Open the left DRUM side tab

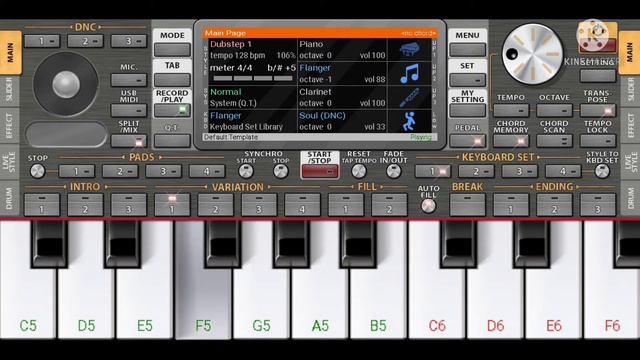(10, 198)
